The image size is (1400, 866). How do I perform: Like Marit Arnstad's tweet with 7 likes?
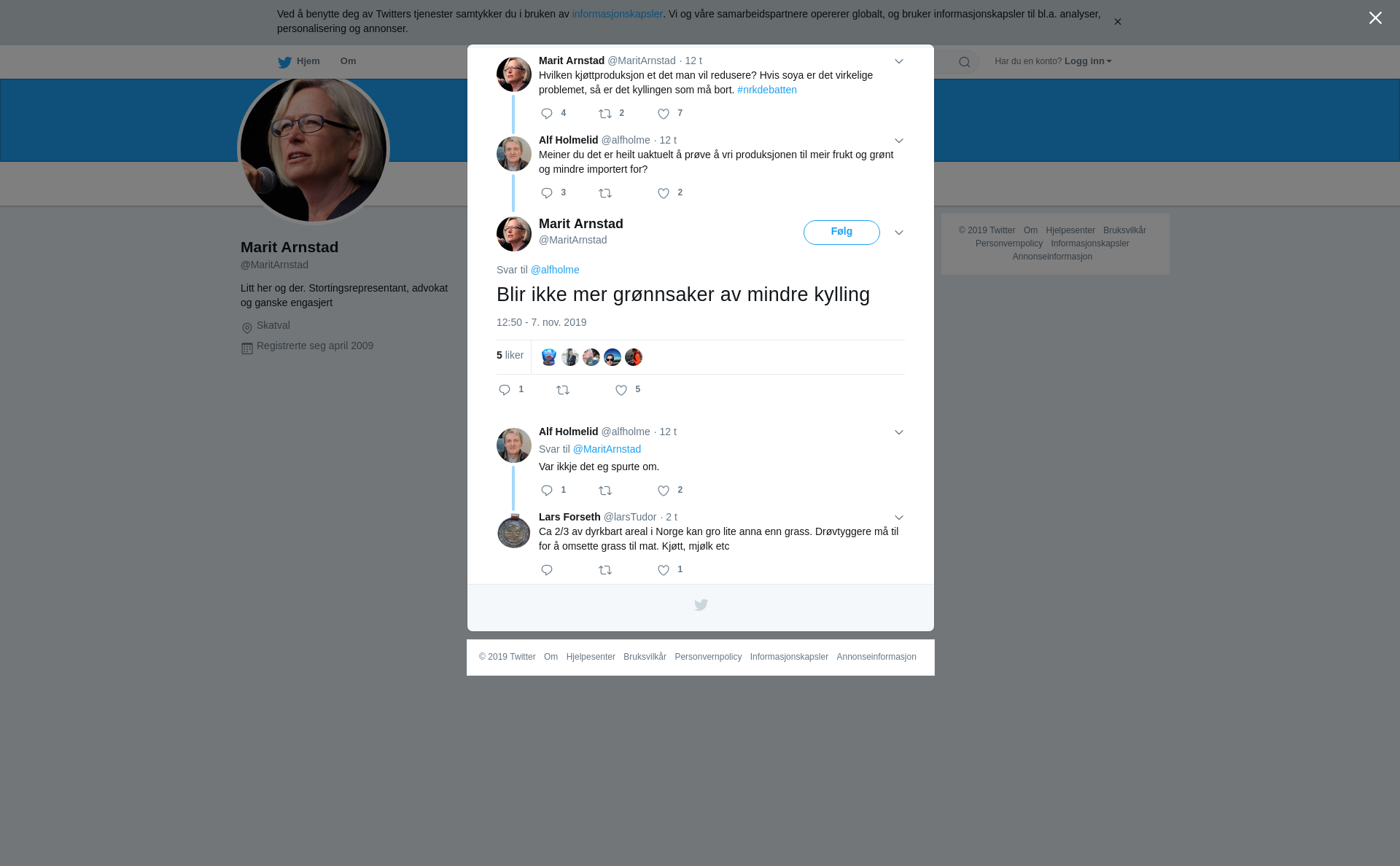pos(664,114)
